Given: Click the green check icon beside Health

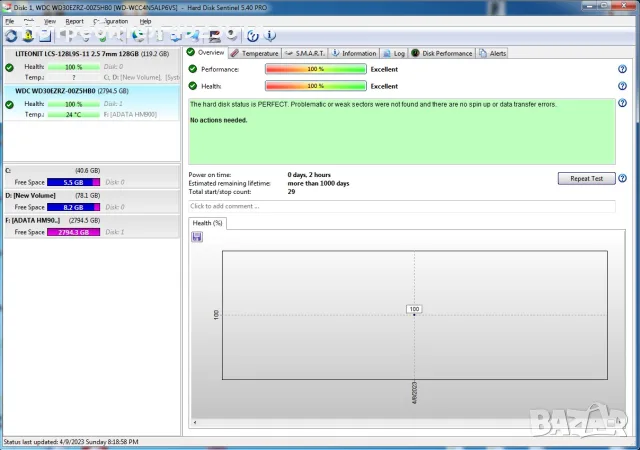Looking at the screenshot, I should tap(193, 86).
